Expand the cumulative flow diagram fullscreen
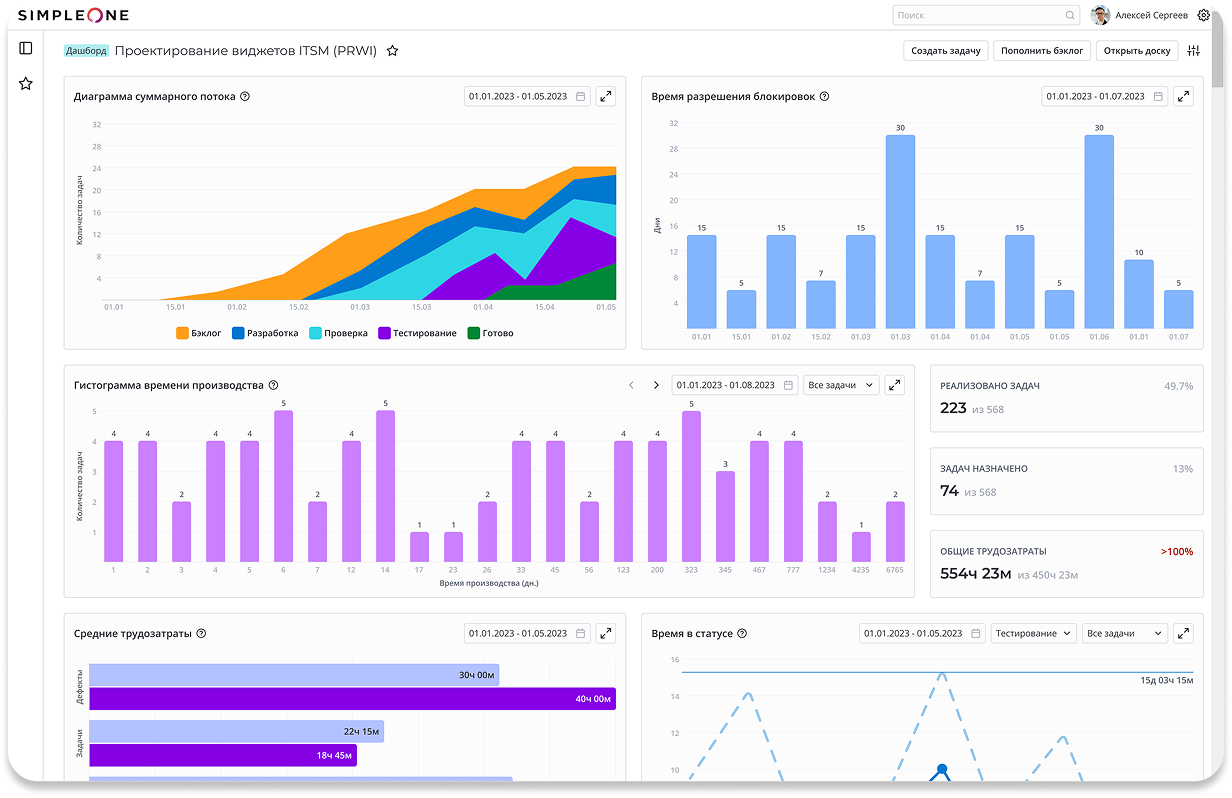This screenshot has height=798, width=1232. coord(606,97)
